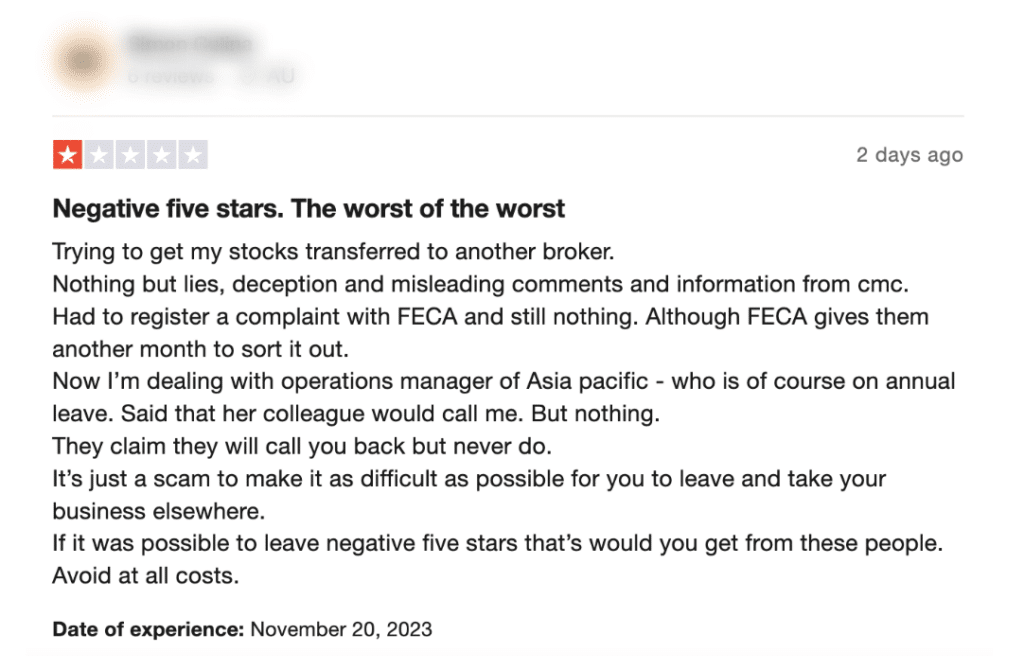Open the blurred reviewer name link
Image resolution: width=1024 pixels, height=670 pixels.
(x=190, y=44)
